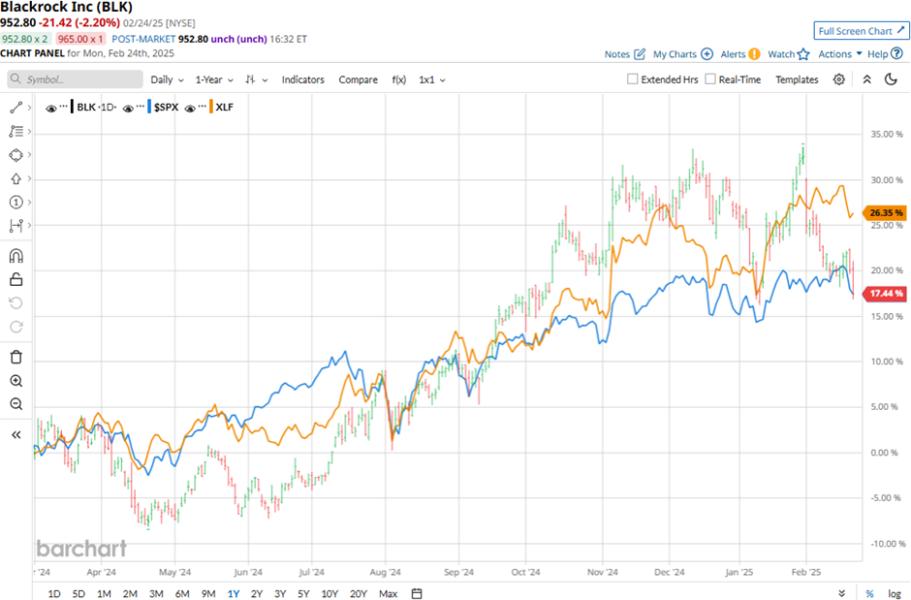Open the 1x1 grid layout dropdown
911x600 pixels.
pyautogui.click(x=432, y=80)
